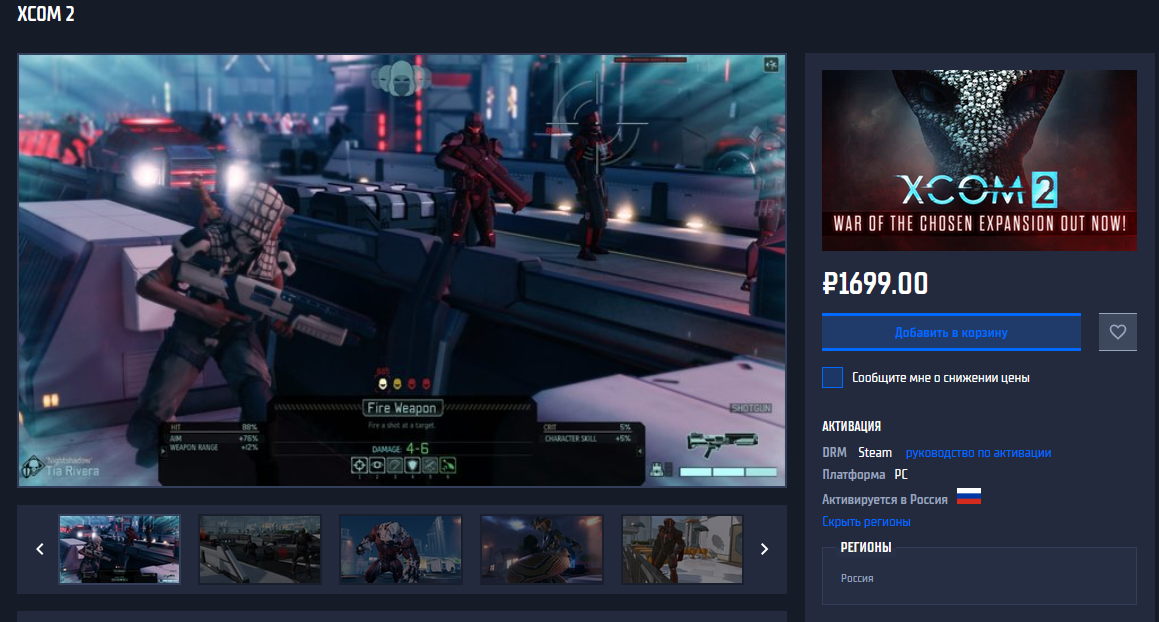Select the third thumbnail with red alien
Viewport: 1159px width, 622px height.
pyautogui.click(x=401, y=550)
